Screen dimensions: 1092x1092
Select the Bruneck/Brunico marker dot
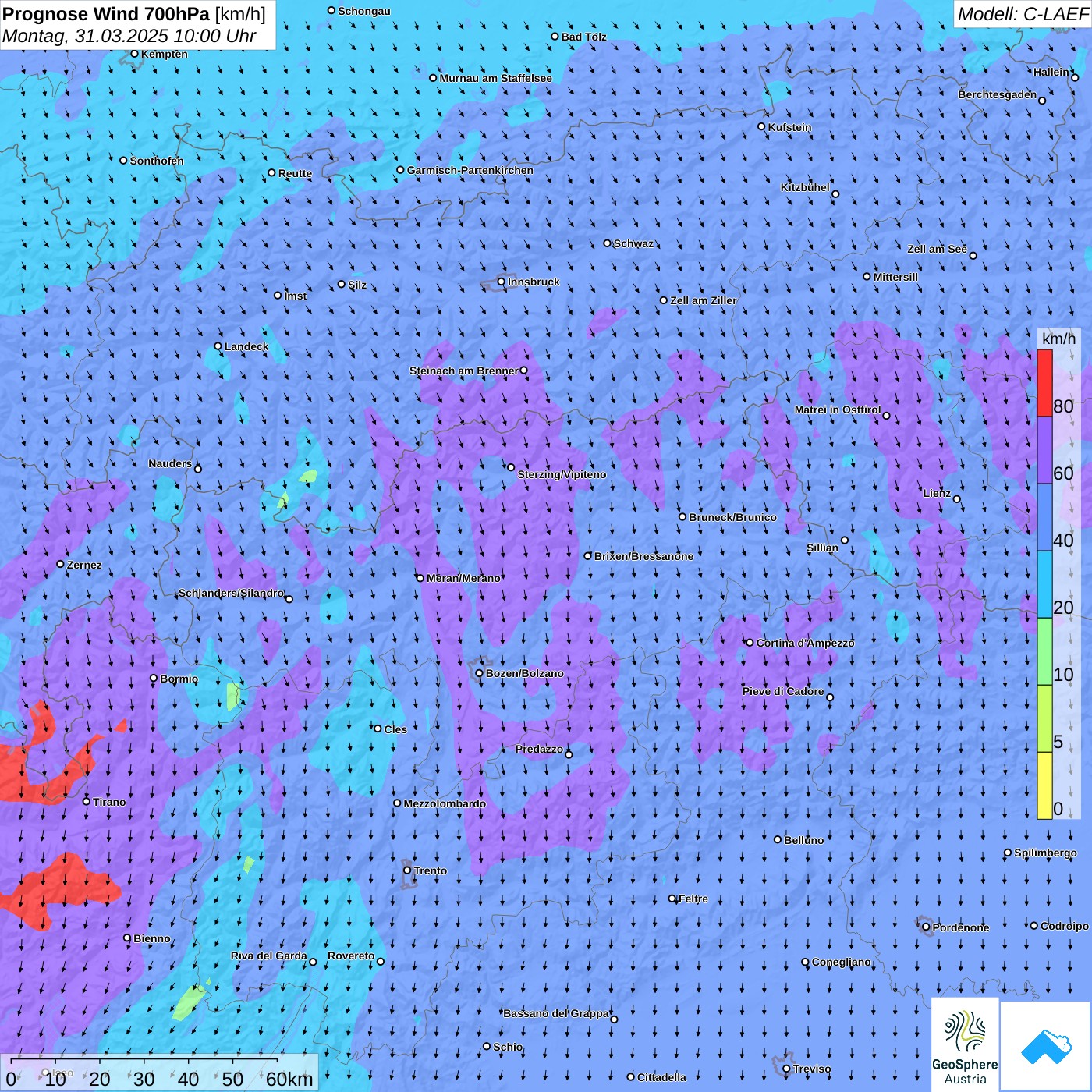(682, 516)
